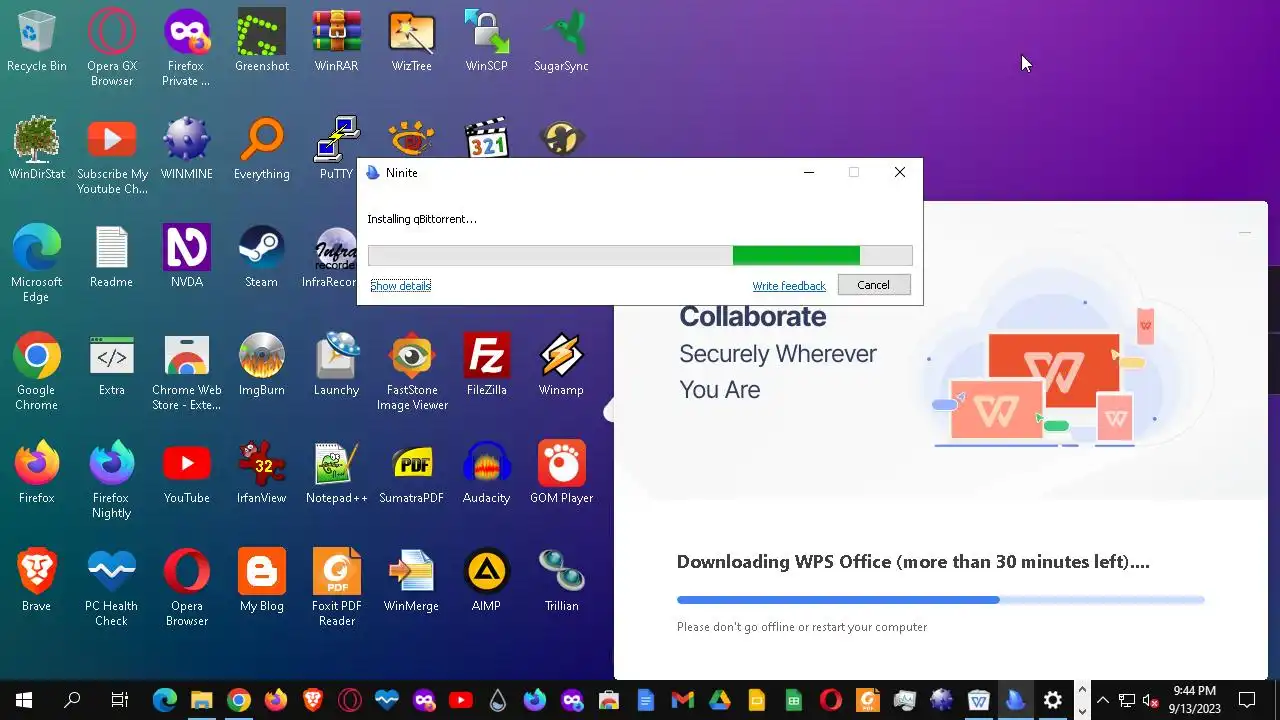The width and height of the screenshot is (1280, 720).
Task: Select the FastStone Image Viewer desktop icon
Action: click(x=412, y=373)
